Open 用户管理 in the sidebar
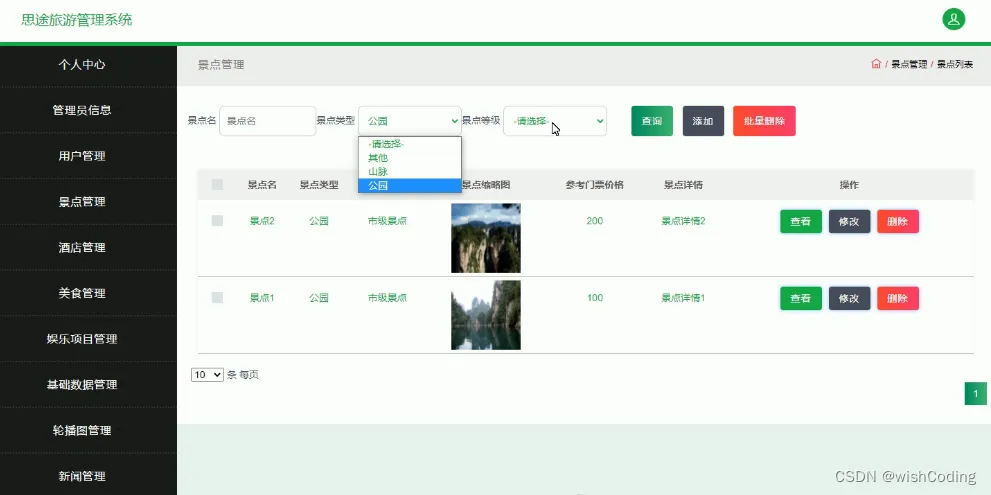 (x=82, y=156)
